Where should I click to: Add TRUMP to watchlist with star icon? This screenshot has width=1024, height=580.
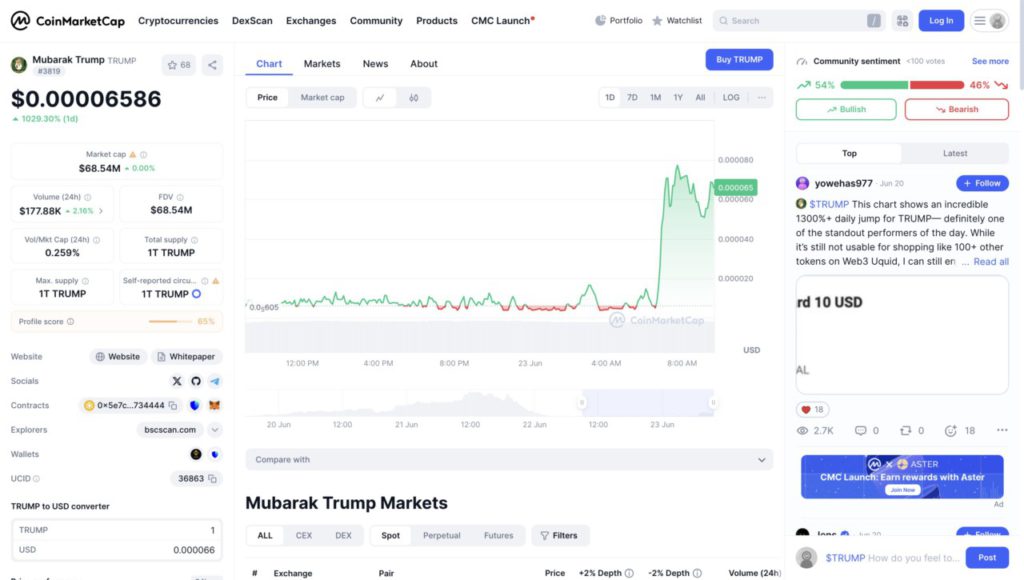coord(179,65)
